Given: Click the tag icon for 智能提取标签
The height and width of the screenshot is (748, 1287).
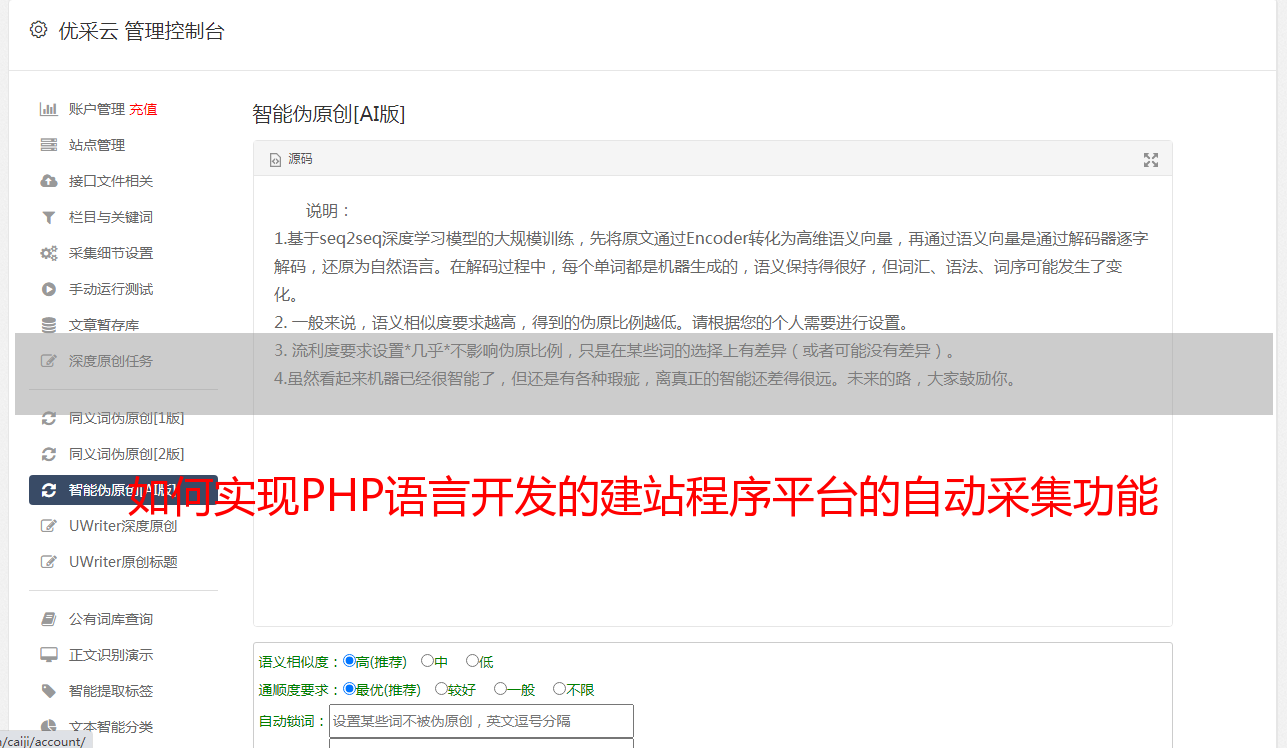Looking at the screenshot, I should click(x=48, y=691).
